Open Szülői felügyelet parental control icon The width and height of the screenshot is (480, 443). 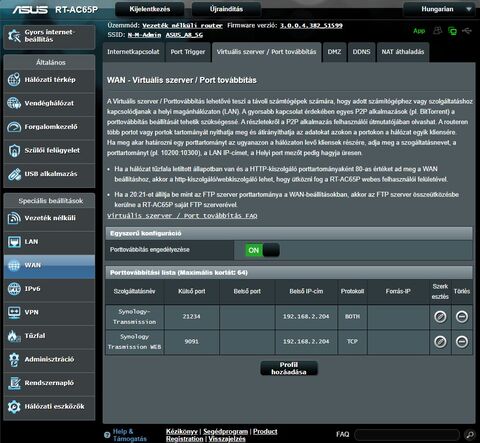click(14, 150)
